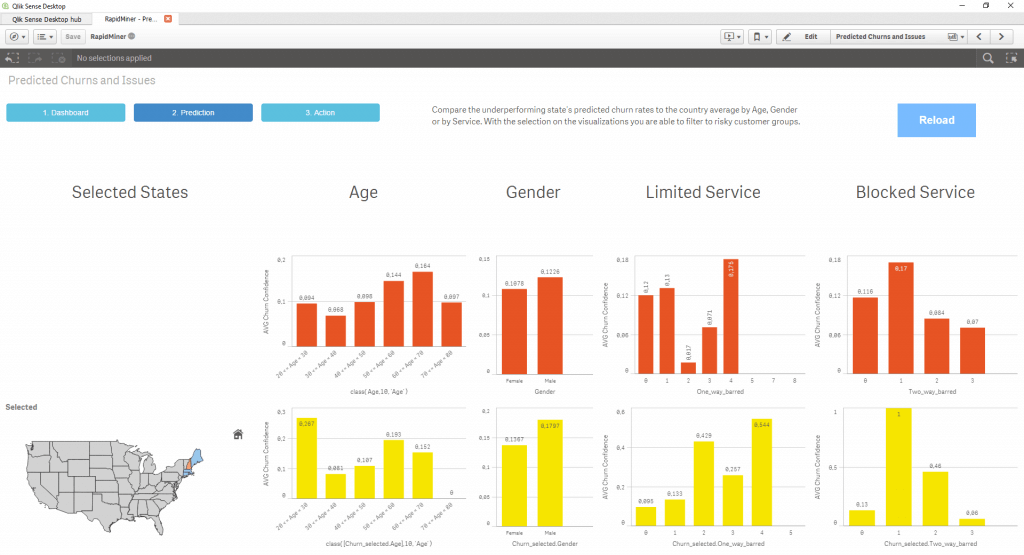Open the smart search magnifier

click(x=988, y=58)
